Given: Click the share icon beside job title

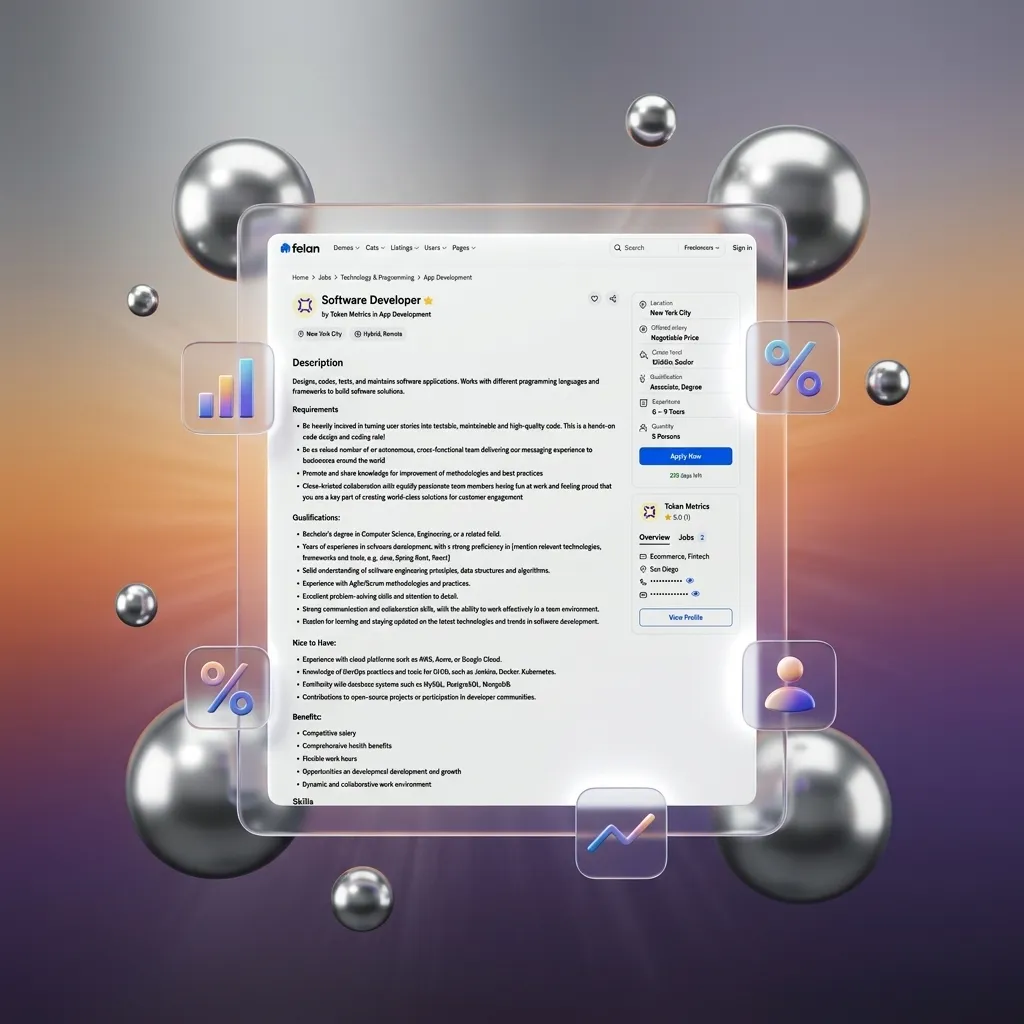Looking at the screenshot, I should point(613,299).
